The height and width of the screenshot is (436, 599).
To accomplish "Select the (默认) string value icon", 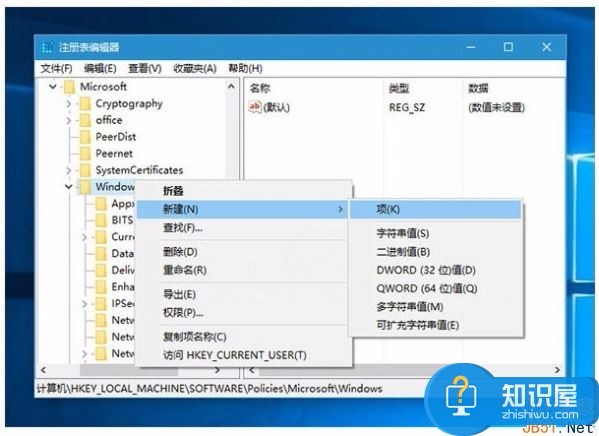I will point(254,107).
